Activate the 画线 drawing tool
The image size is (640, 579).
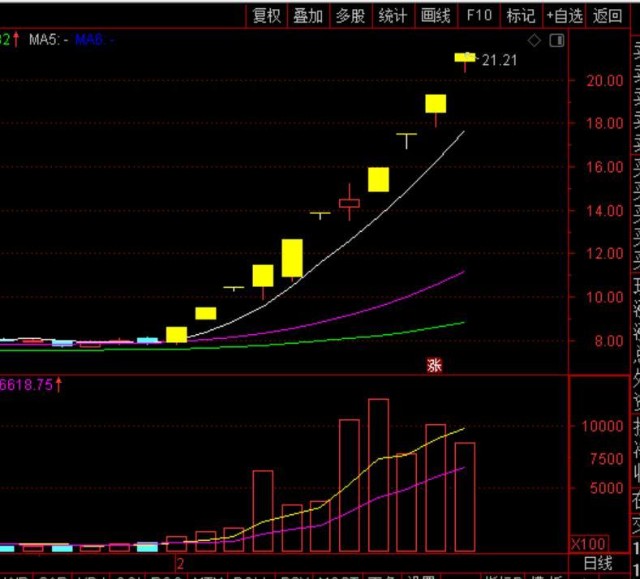pyautogui.click(x=436, y=15)
